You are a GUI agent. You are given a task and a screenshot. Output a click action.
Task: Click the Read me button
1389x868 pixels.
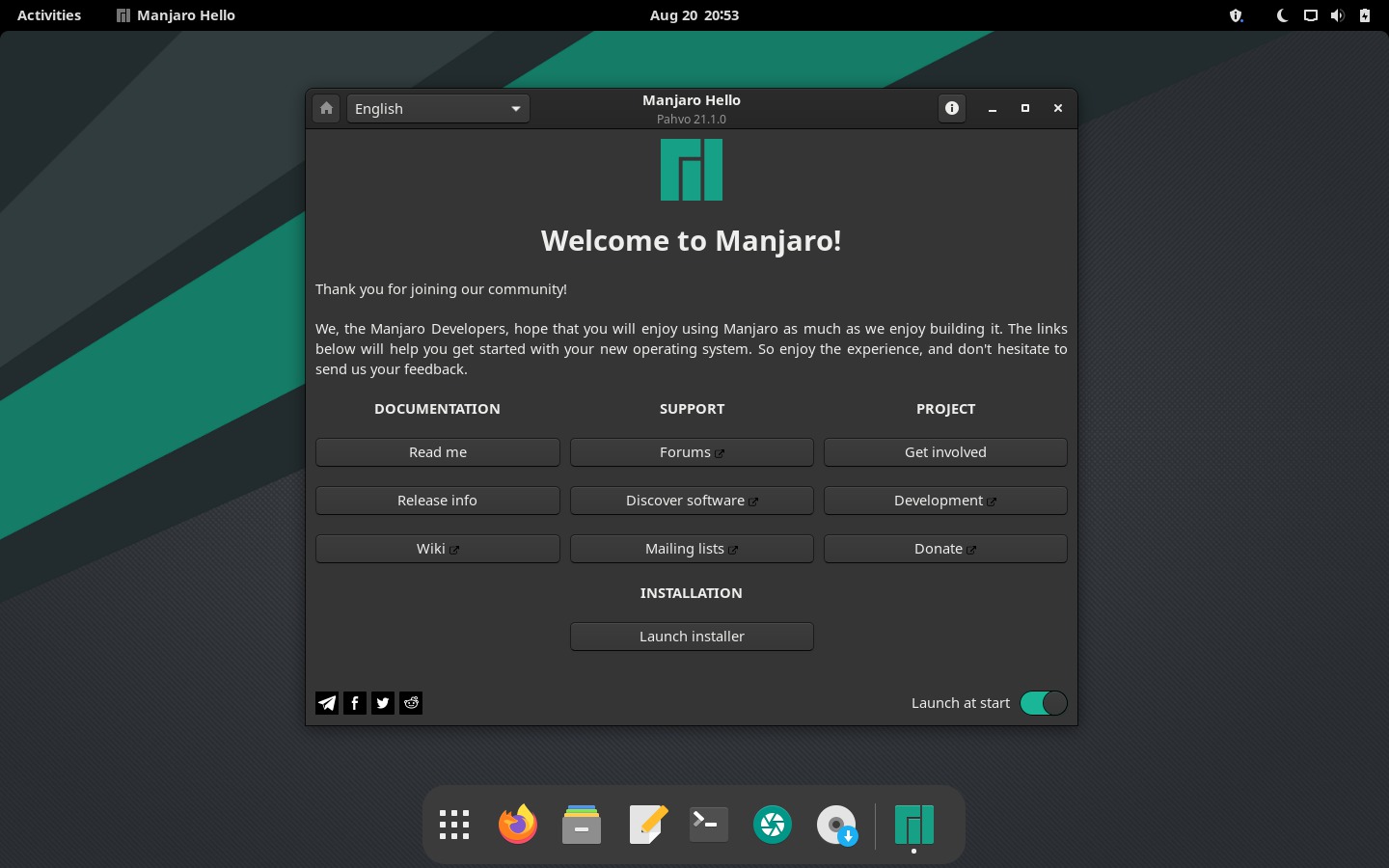(x=438, y=452)
